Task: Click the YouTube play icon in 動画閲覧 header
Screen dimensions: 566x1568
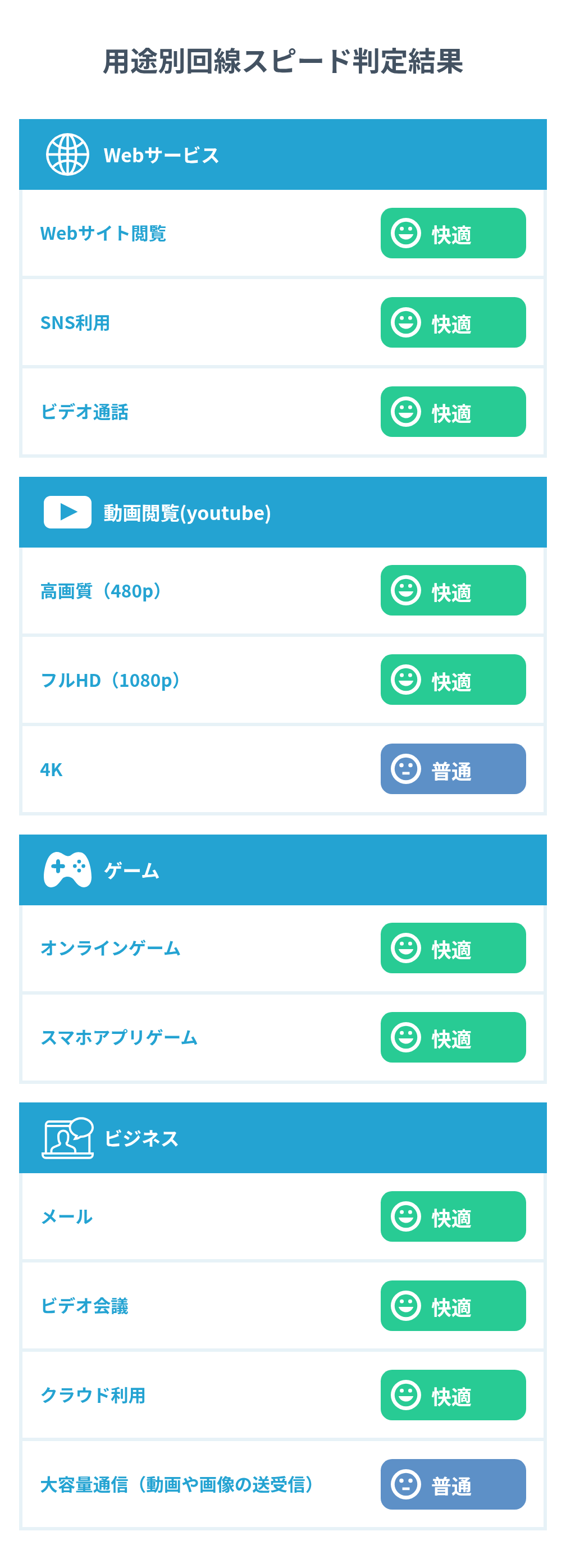Action: [x=67, y=512]
